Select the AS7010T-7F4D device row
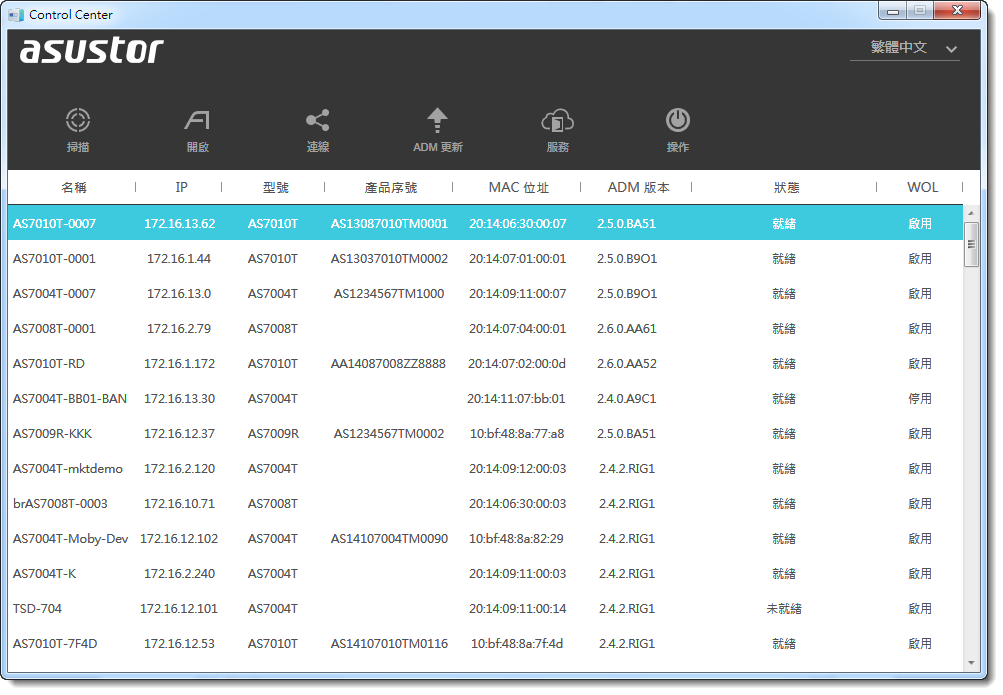The width and height of the screenshot is (1003, 695). (x=486, y=643)
